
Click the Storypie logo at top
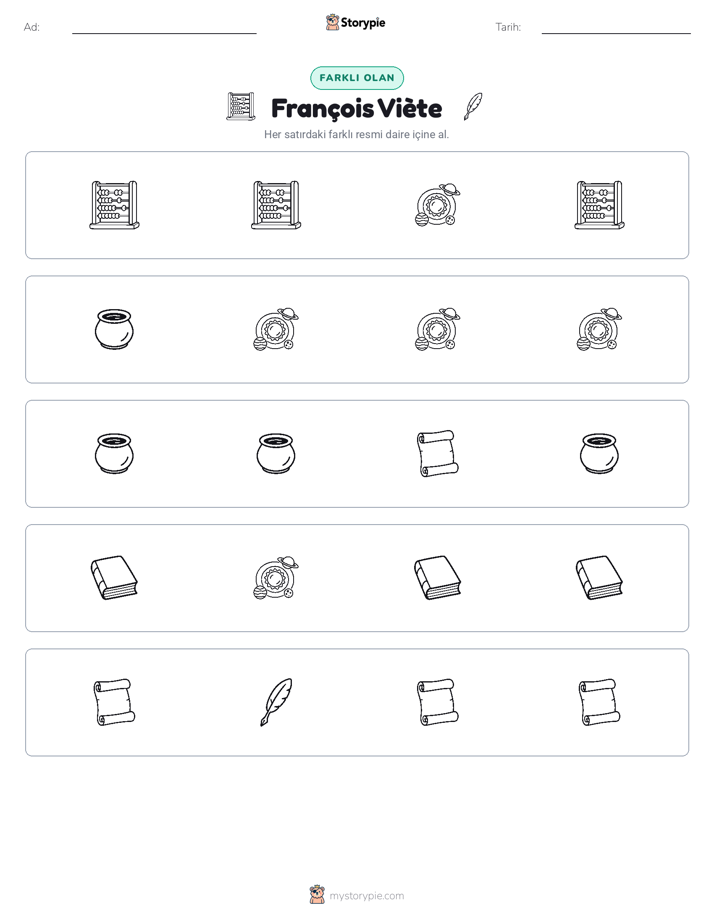click(355, 22)
